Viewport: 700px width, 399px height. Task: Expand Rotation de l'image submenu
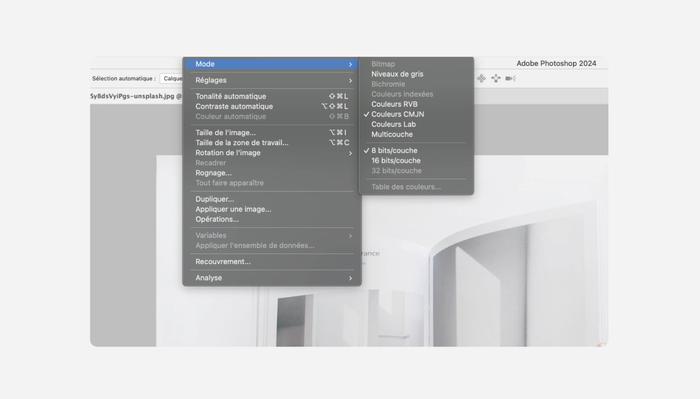coord(271,153)
